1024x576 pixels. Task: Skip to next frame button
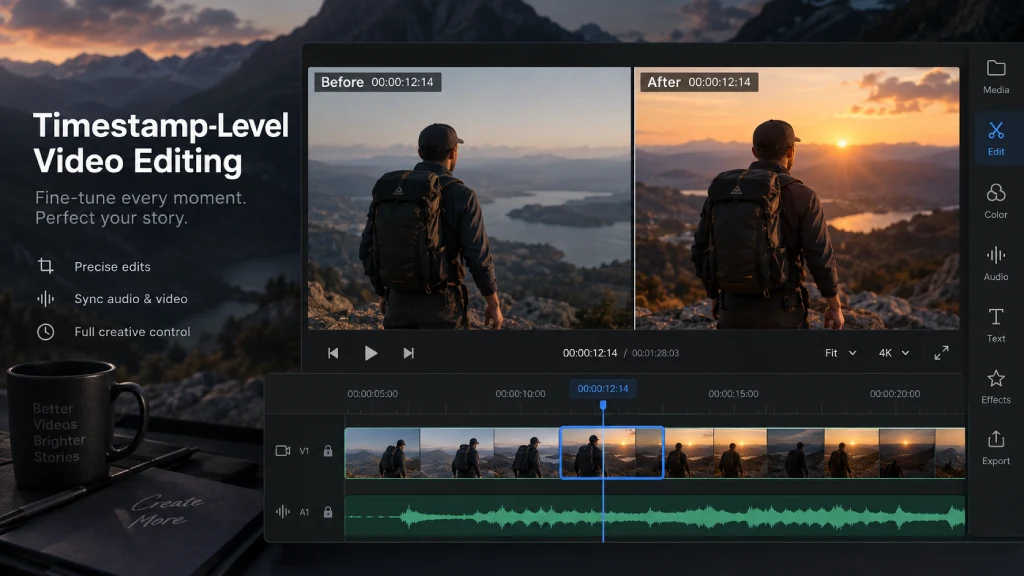[408, 353]
